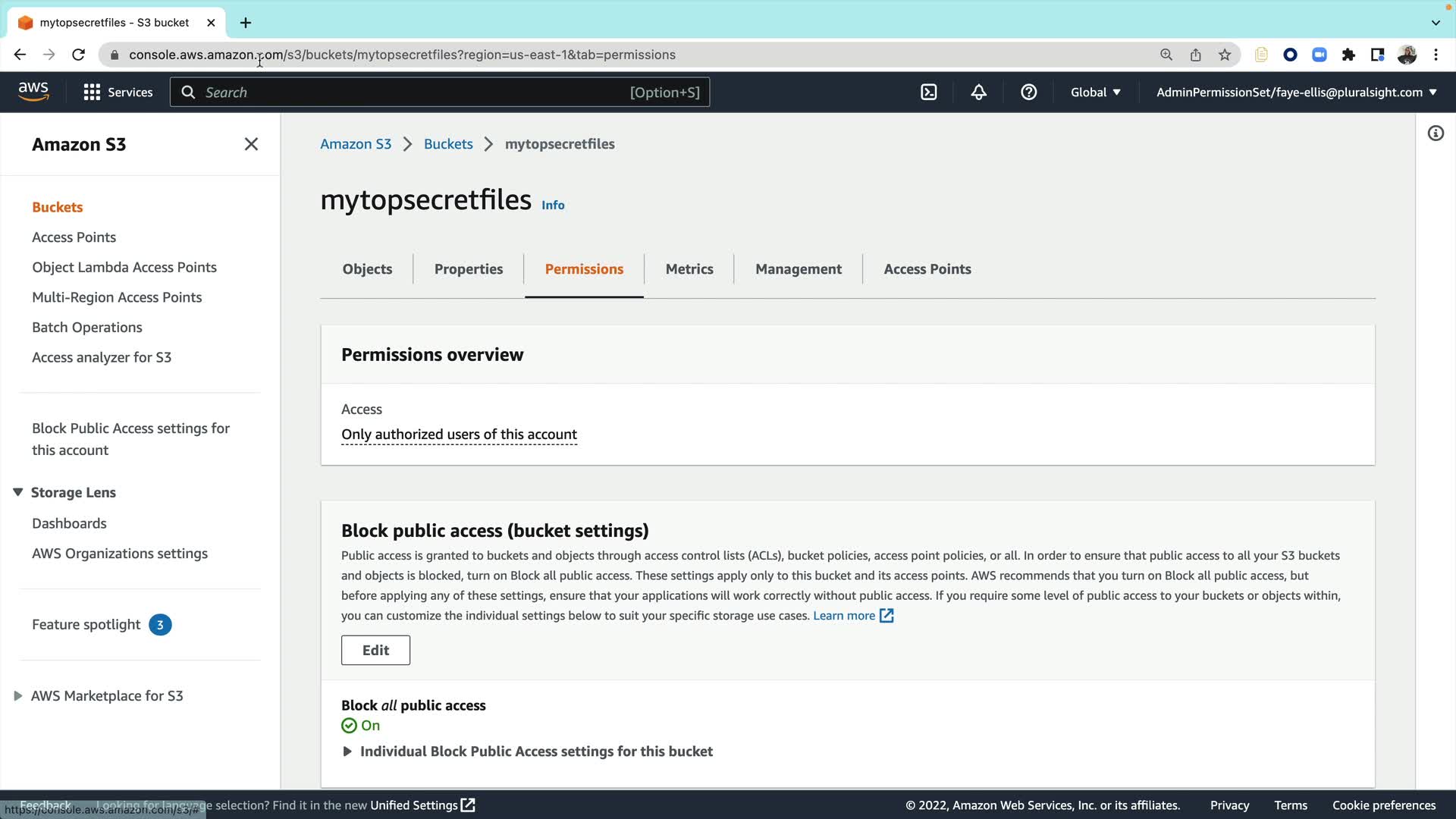Screen dimensions: 1456x819
Task: Click the help question mark icon
Action: tap(1028, 93)
